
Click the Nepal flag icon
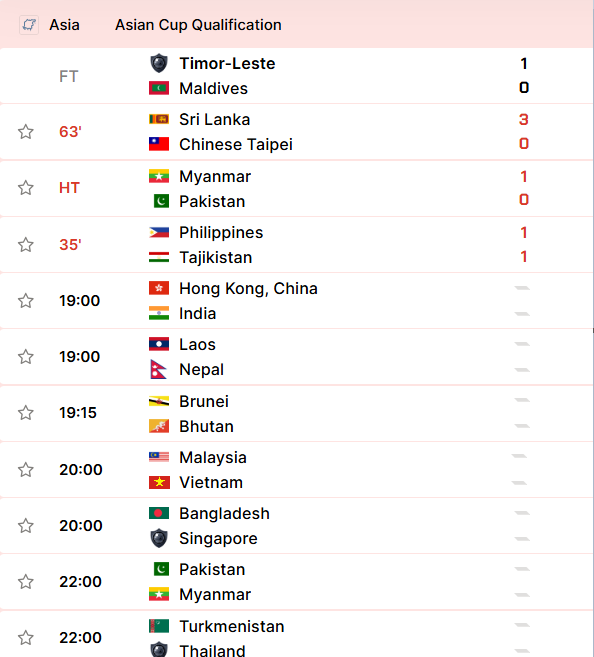pyautogui.click(x=159, y=370)
